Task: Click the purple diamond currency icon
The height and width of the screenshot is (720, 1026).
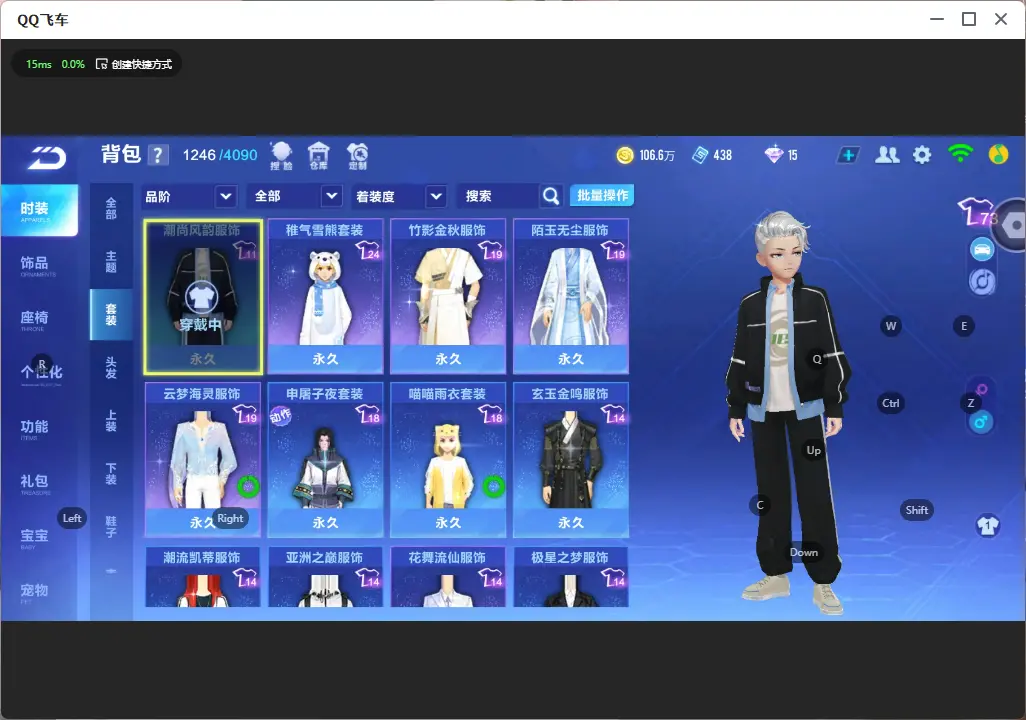Action: click(773, 154)
